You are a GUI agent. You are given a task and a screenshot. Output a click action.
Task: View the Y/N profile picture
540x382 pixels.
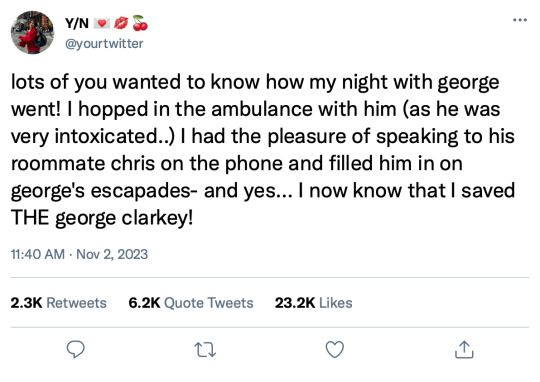(32, 32)
